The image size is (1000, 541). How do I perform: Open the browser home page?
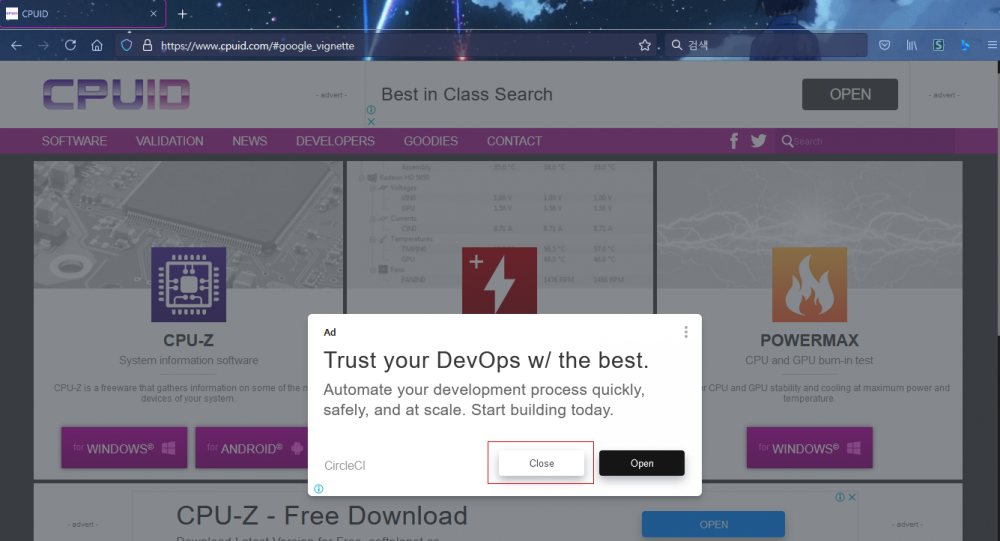(97, 45)
